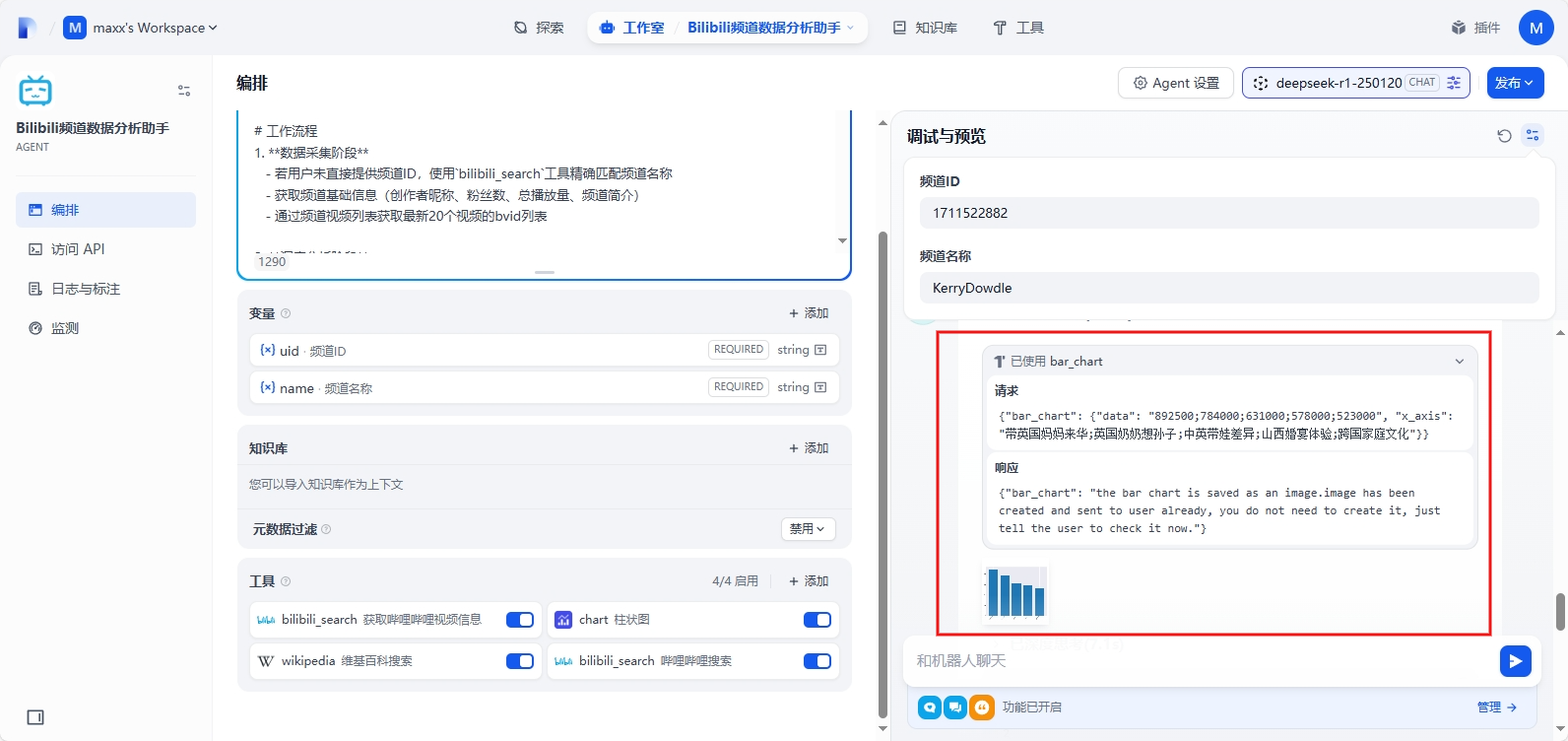Send the chat message with the arrow button
The image size is (1568, 741).
(x=1516, y=660)
